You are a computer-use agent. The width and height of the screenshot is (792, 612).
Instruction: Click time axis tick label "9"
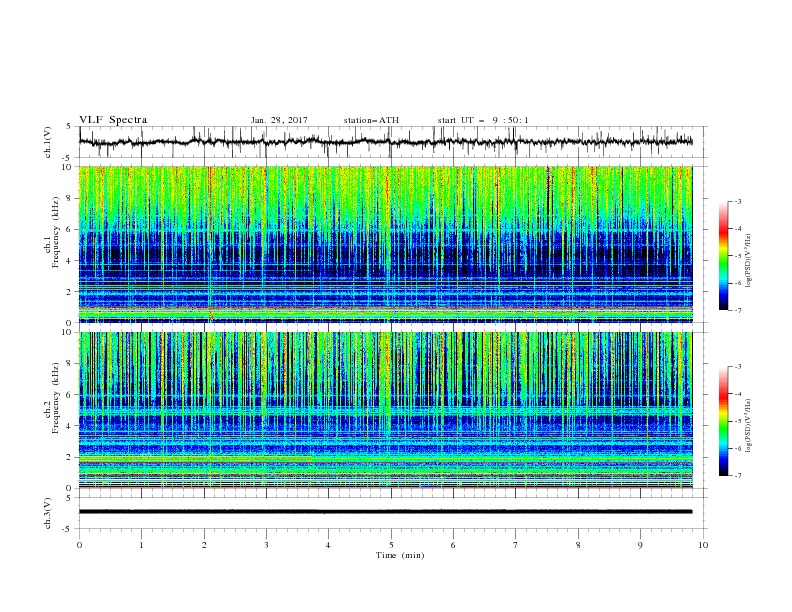click(x=640, y=545)
